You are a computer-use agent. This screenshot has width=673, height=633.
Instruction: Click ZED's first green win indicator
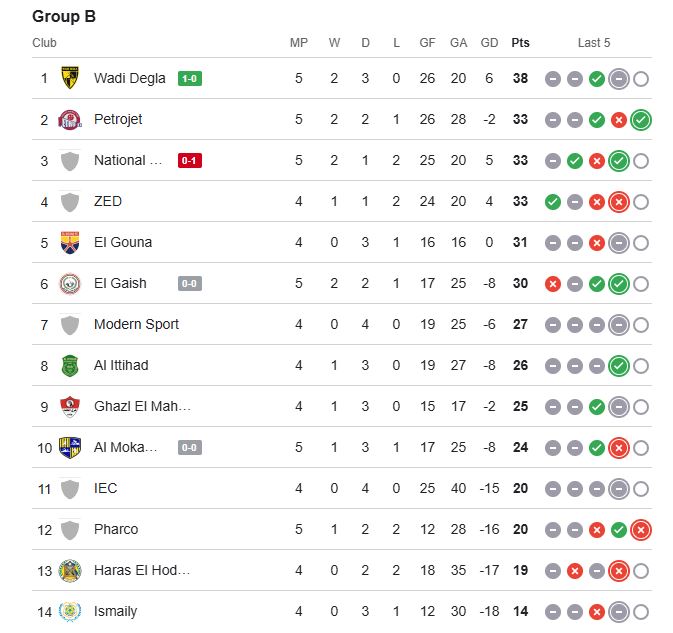click(x=553, y=202)
